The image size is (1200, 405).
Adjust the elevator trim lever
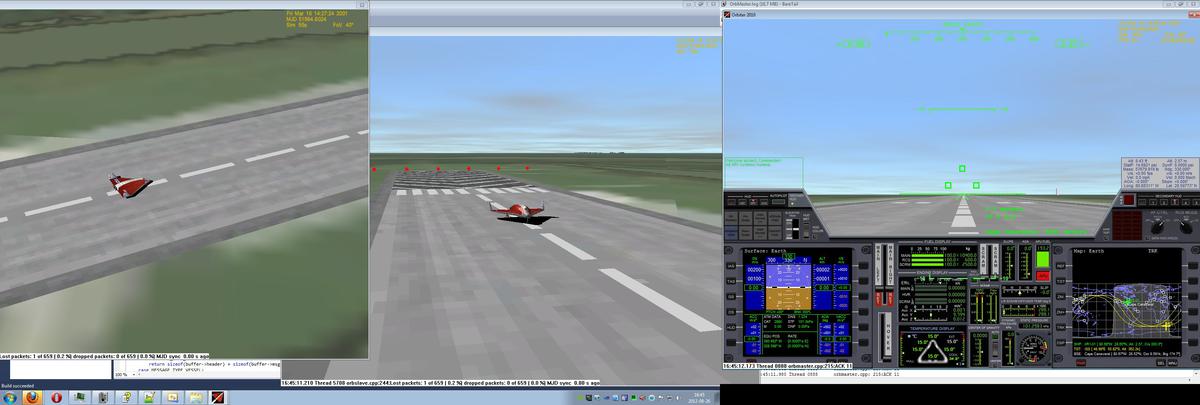click(x=796, y=228)
